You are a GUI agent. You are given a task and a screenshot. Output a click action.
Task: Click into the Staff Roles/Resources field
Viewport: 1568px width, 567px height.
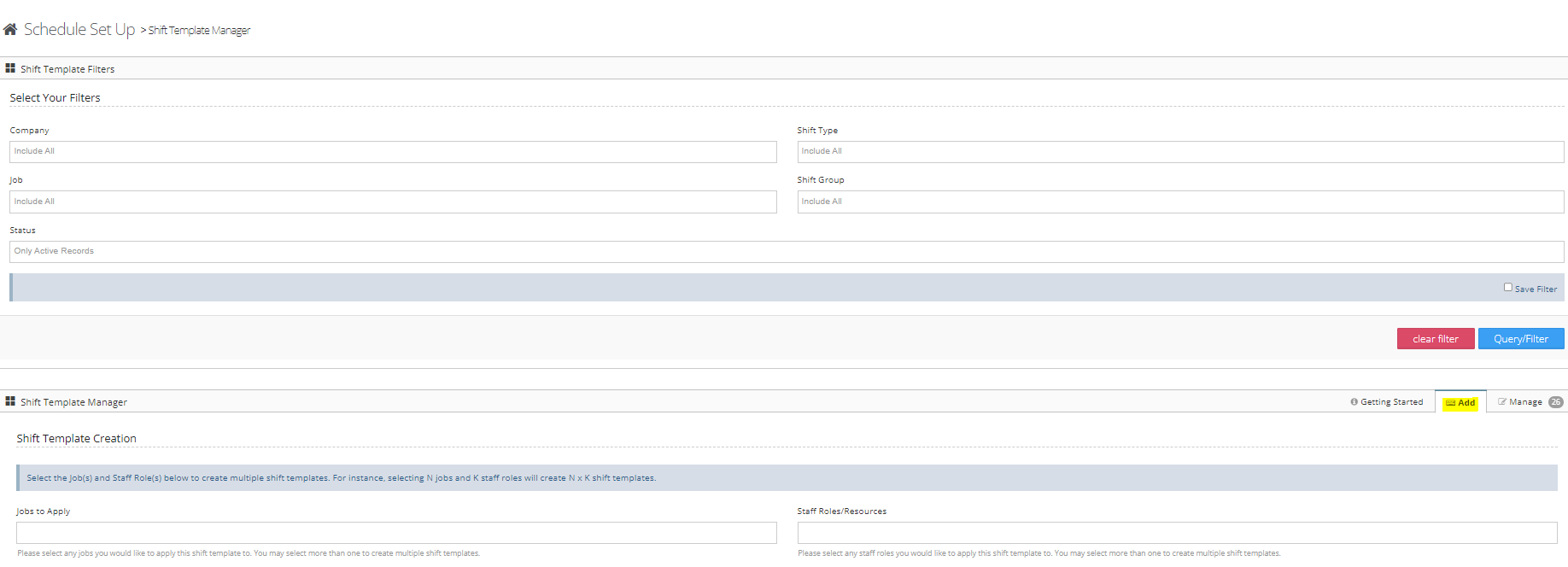click(x=1177, y=533)
